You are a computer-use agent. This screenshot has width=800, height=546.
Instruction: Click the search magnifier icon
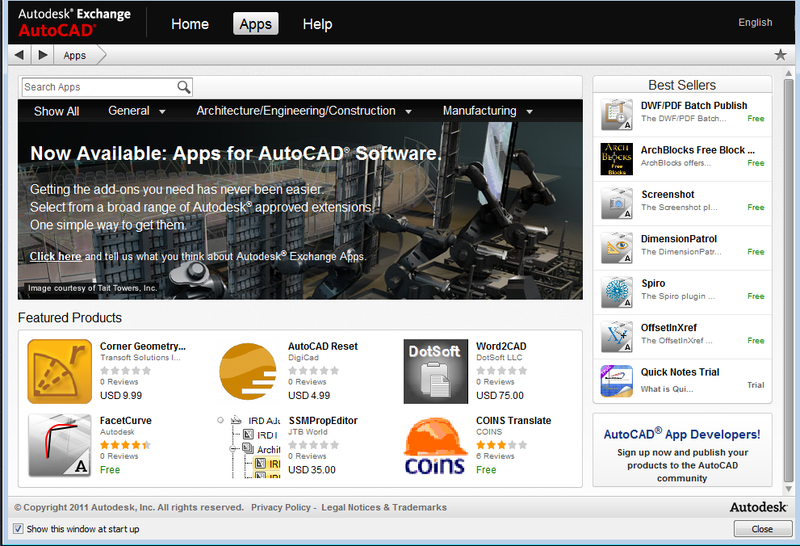(184, 87)
